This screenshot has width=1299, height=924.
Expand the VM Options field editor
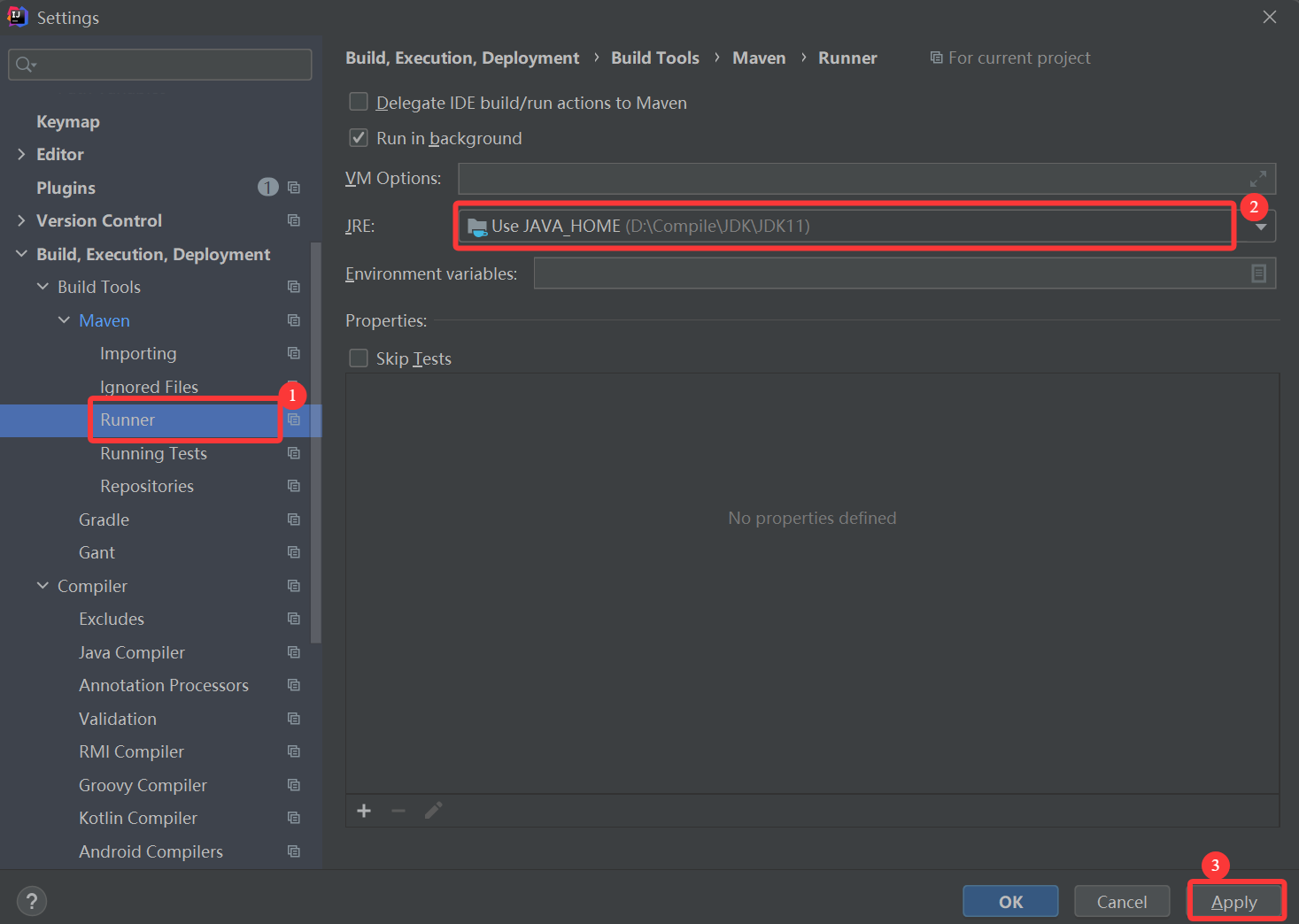pos(1257,179)
